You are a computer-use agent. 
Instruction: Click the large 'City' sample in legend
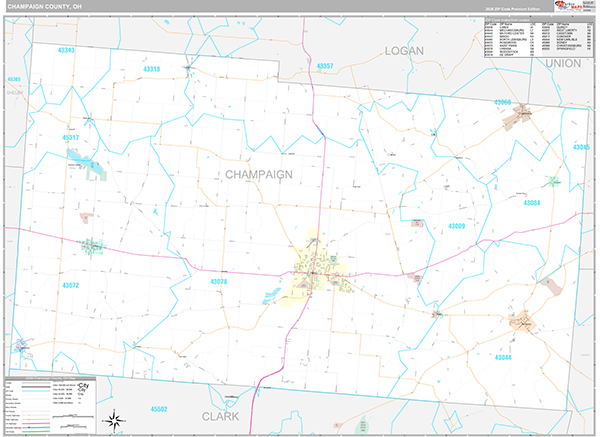click(83, 385)
